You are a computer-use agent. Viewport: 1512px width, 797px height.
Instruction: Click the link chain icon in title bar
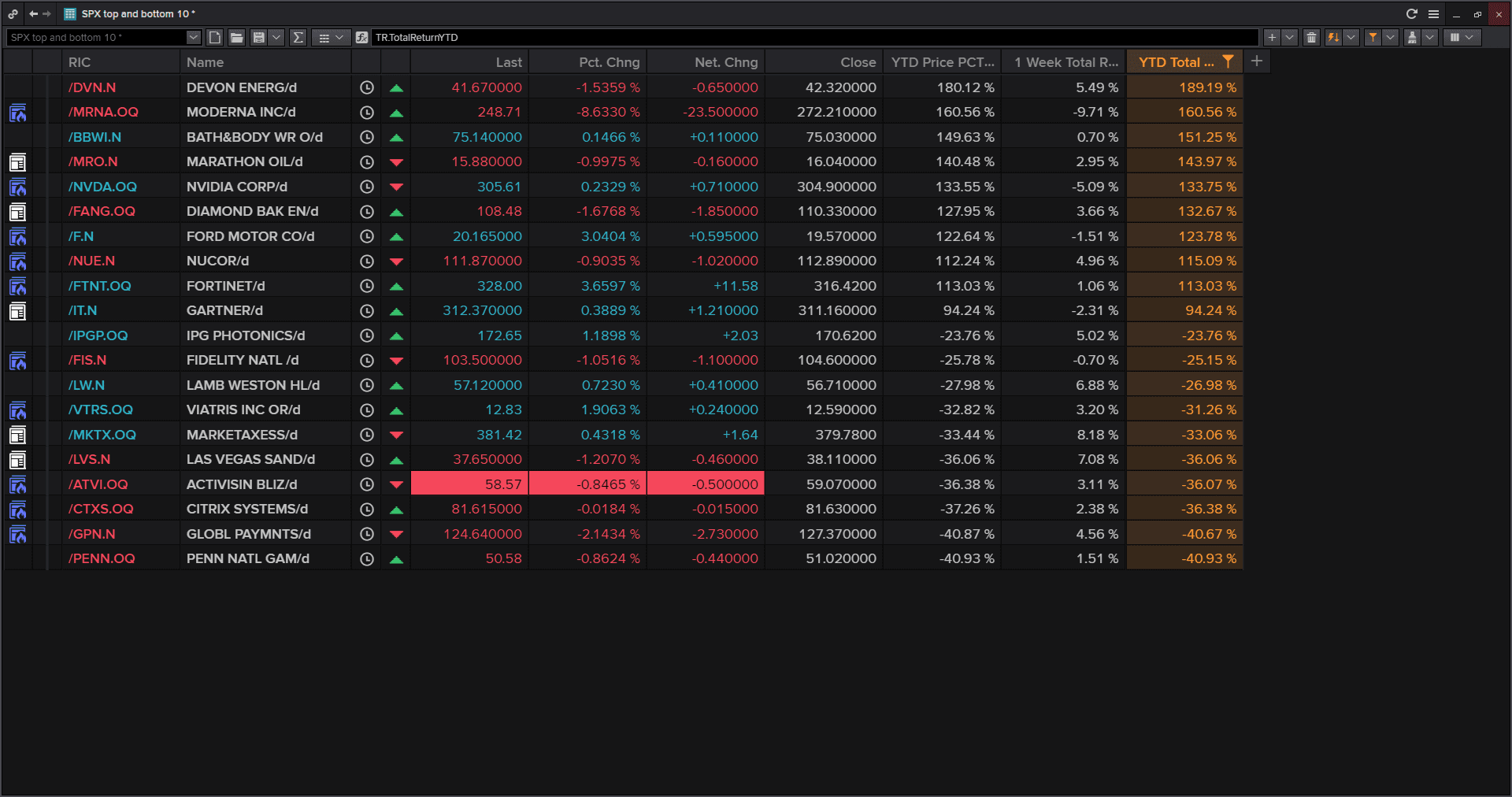[x=13, y=13]
